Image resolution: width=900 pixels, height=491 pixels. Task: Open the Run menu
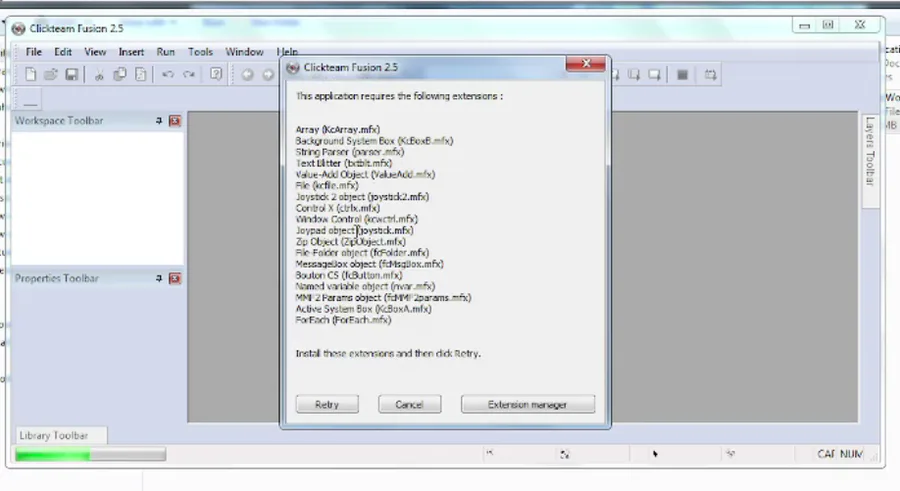click(x=166, y=52)
